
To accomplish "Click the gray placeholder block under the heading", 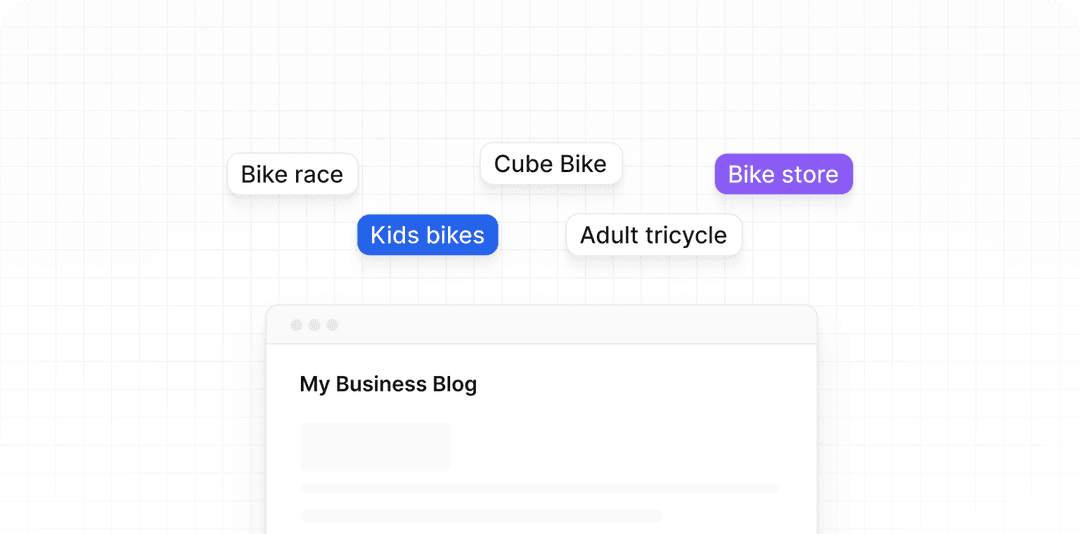I will tap(375, 446).
